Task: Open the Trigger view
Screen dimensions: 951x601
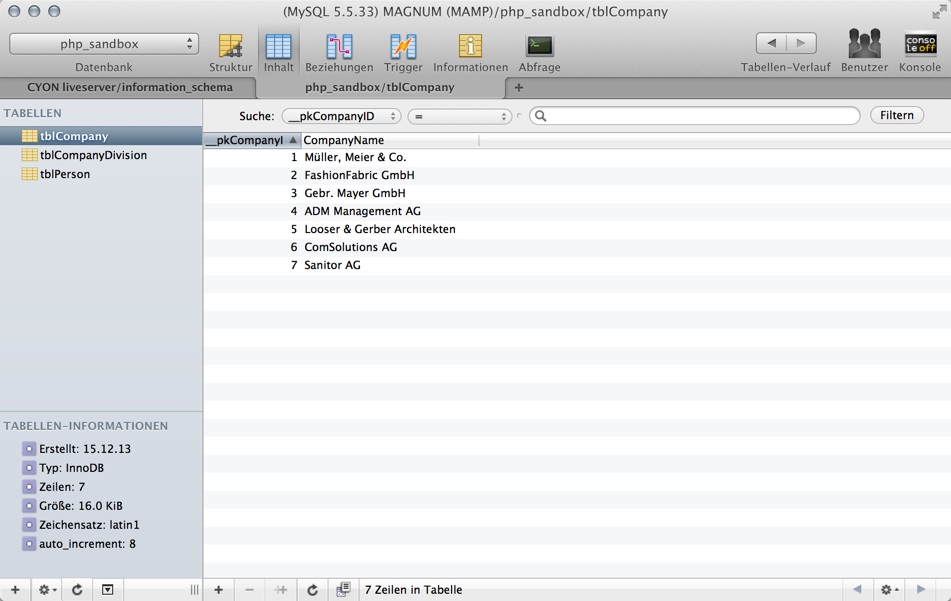Action: pyautogui.click(x=403, y=52)
